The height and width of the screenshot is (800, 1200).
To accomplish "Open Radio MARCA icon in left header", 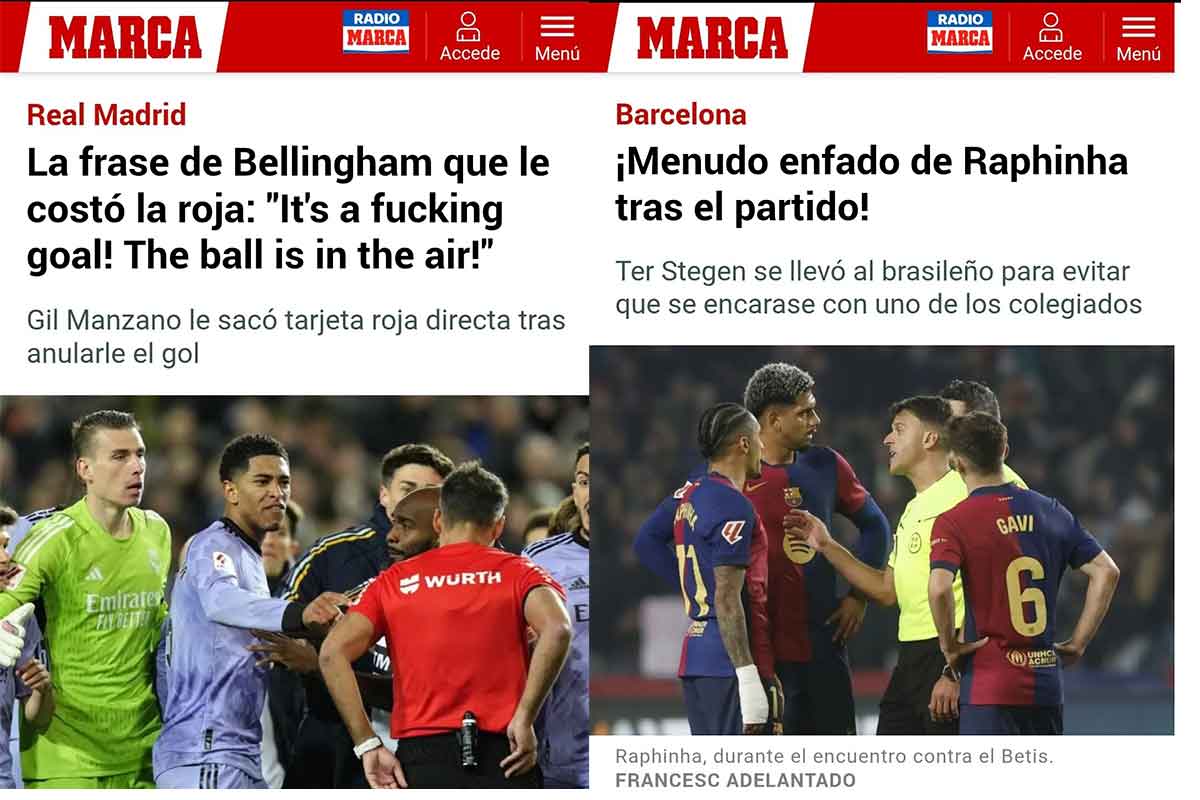I will pyautogui.click(x=376, y=32).
